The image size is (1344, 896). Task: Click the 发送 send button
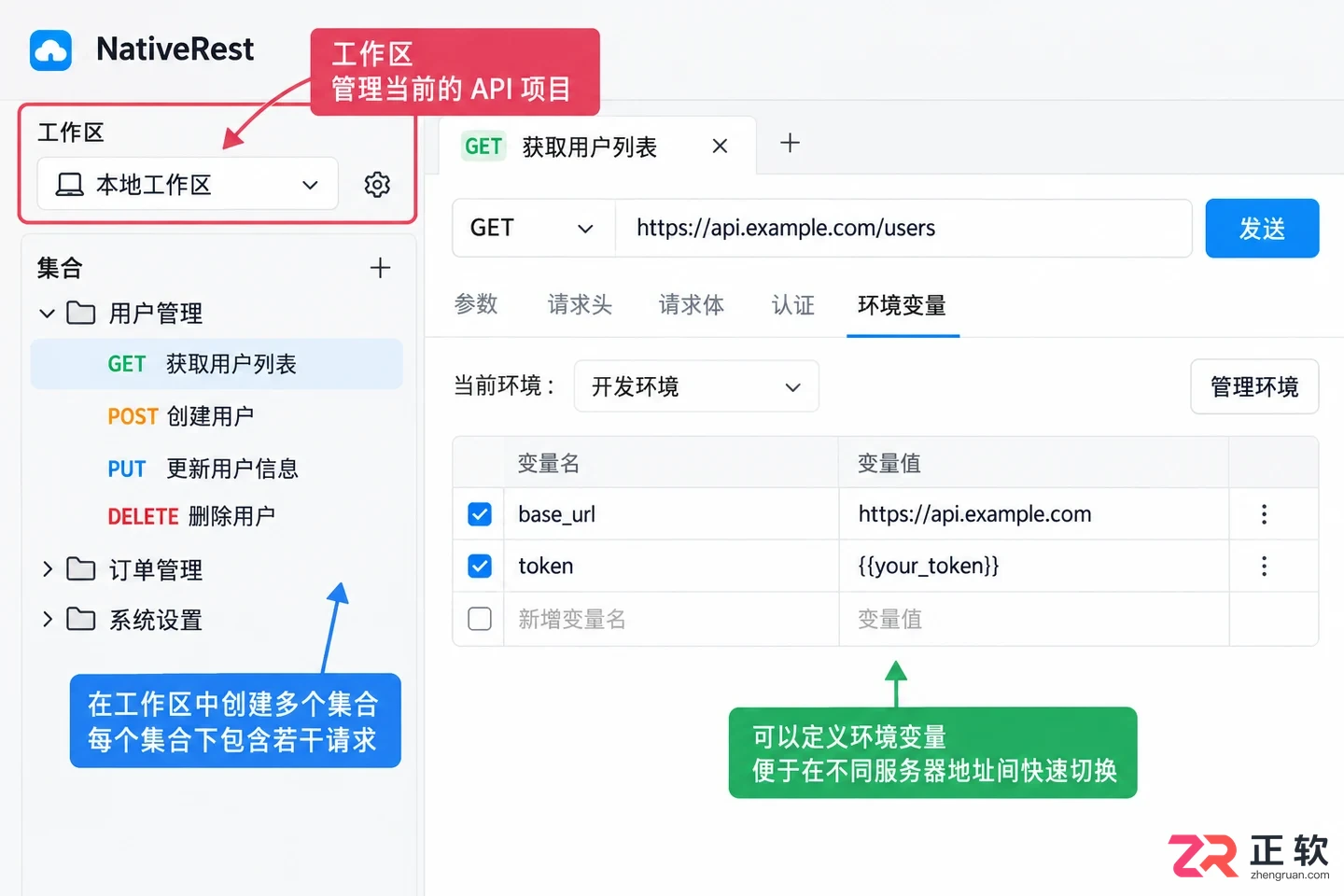(x=1262, y=228)
